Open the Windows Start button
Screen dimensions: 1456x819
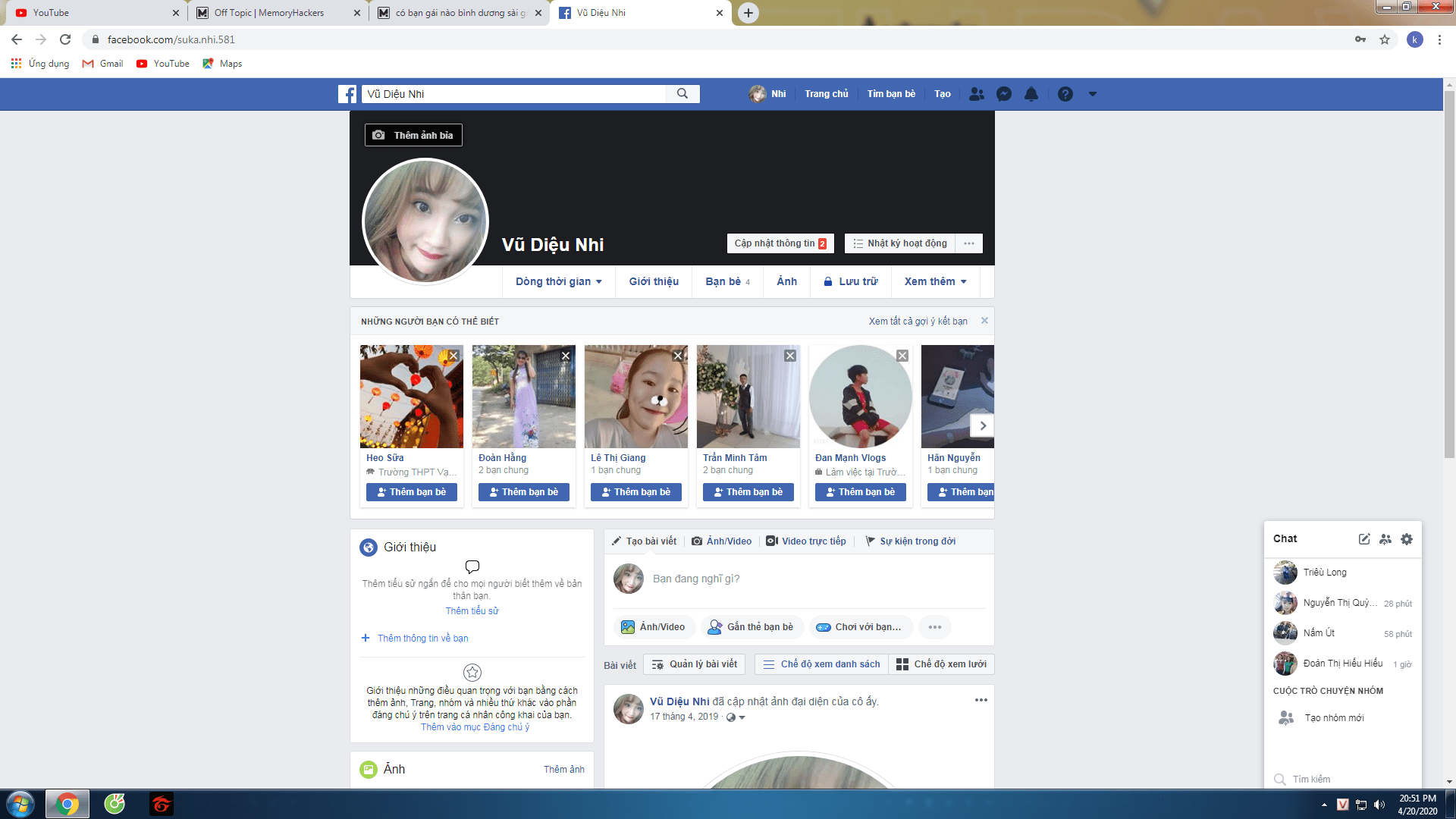[x=20, y=804]
